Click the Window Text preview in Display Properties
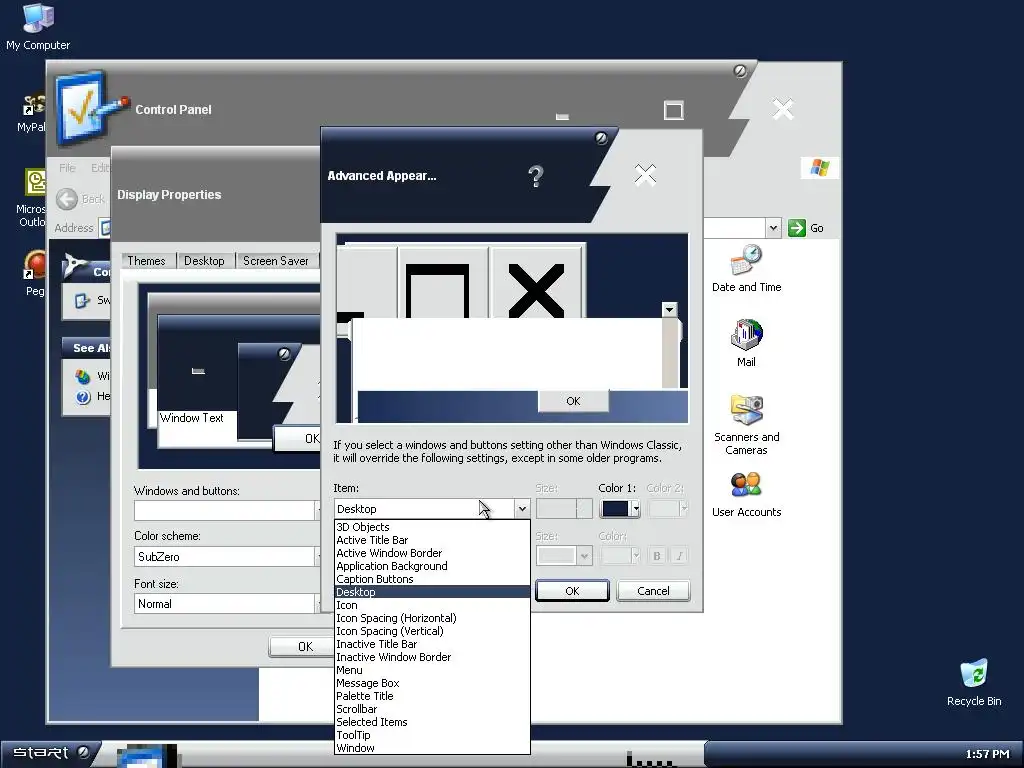This screenshot has width=1024, height=768. tap(191, 418)
